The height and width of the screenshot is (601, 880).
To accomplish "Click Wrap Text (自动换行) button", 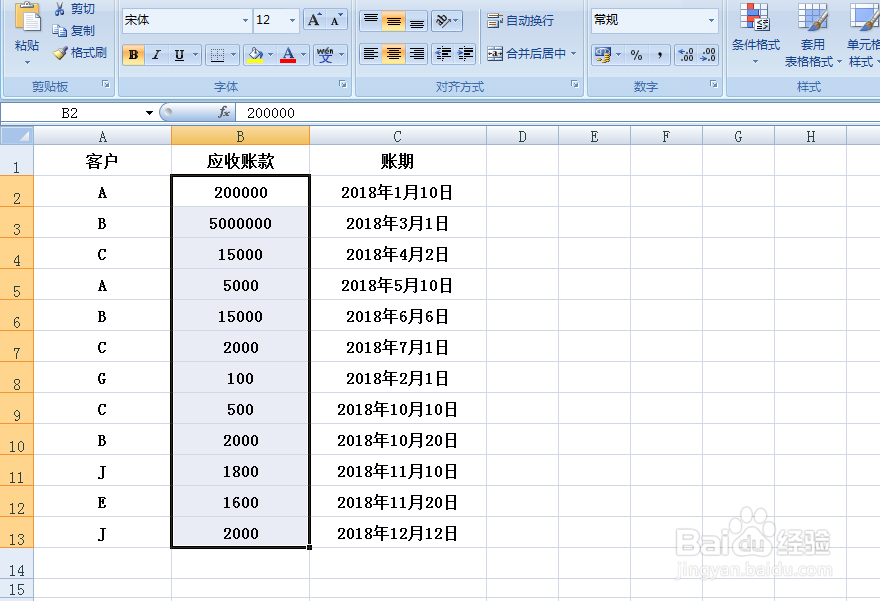I will 520,21.
